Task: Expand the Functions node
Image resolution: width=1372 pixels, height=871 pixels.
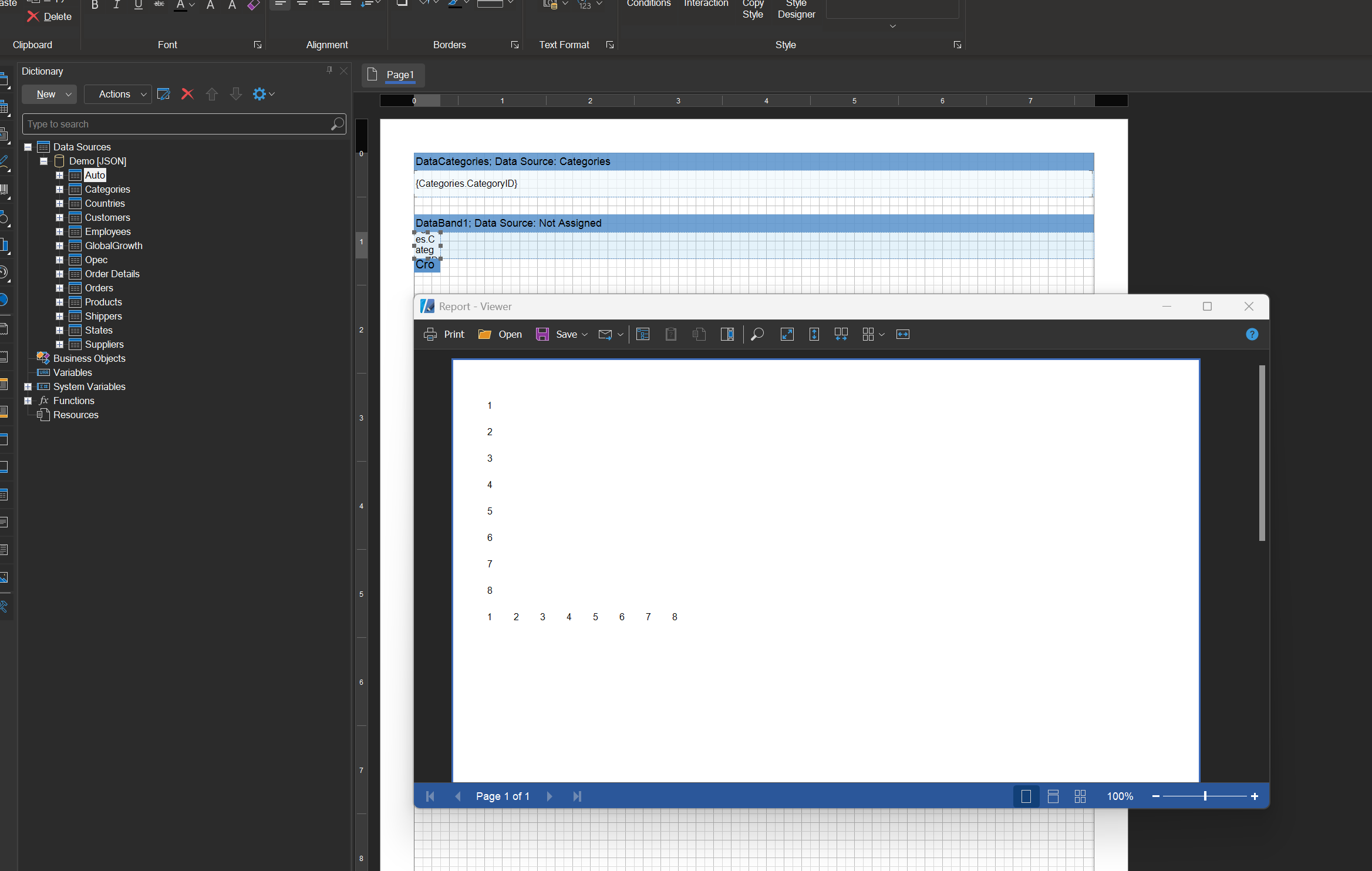Action: 28,401
